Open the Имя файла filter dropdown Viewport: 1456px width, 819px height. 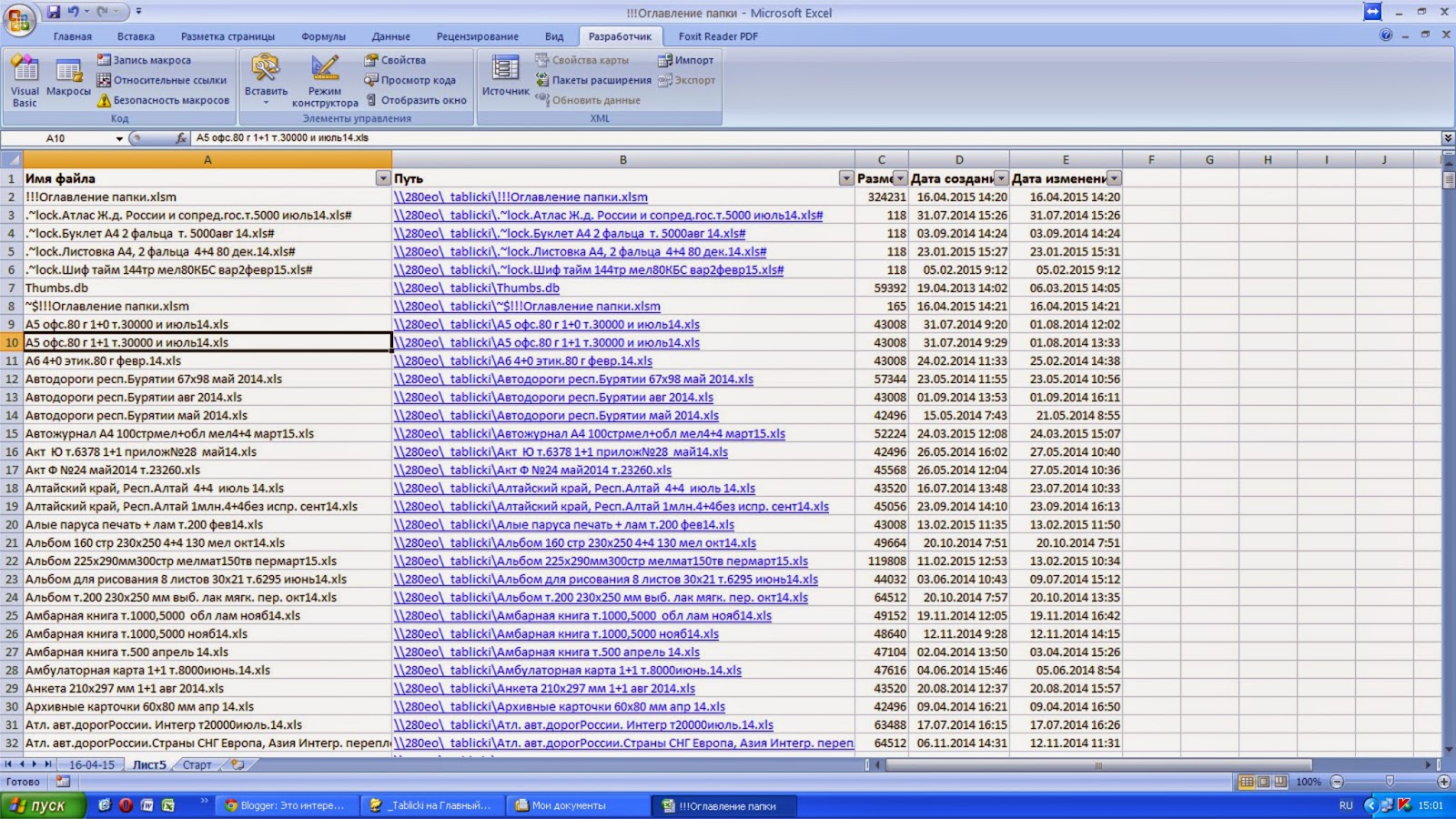click(383, 178)
